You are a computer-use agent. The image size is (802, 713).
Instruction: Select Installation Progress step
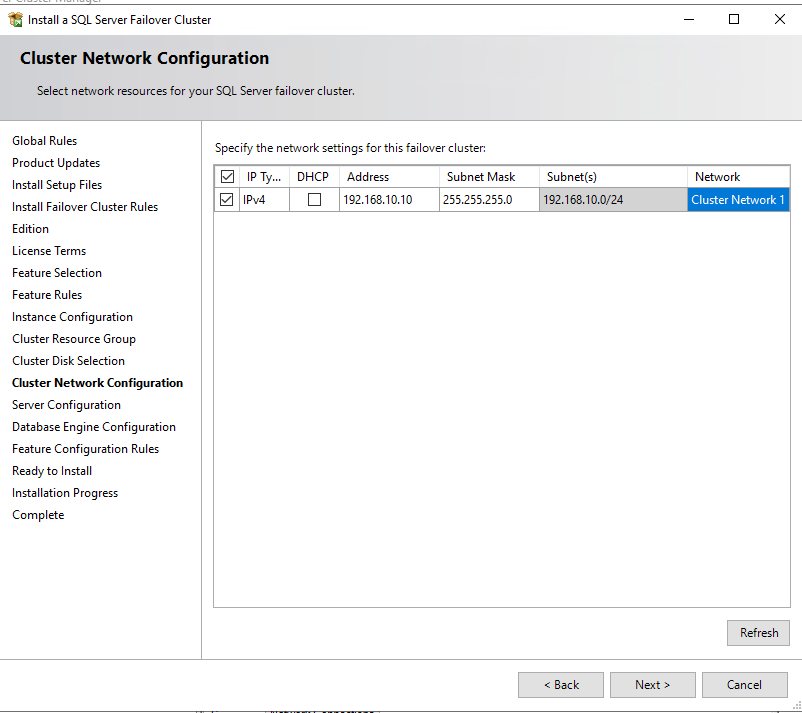pos(65,493)
